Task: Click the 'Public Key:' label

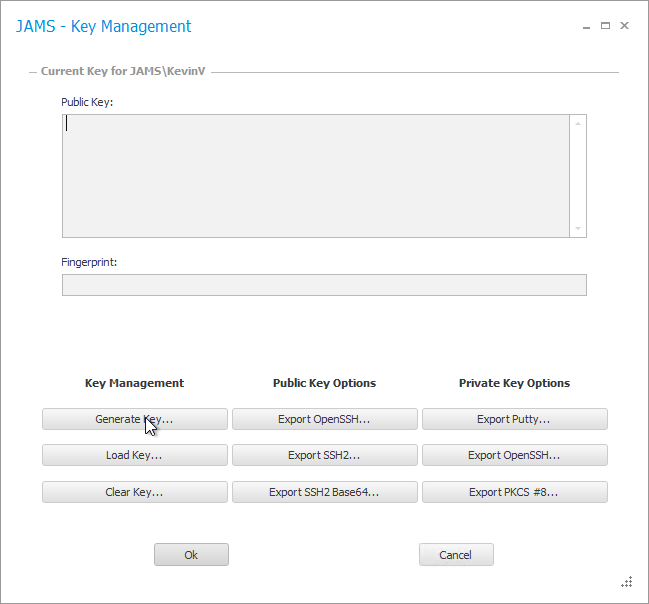Action: click(87, 102)
